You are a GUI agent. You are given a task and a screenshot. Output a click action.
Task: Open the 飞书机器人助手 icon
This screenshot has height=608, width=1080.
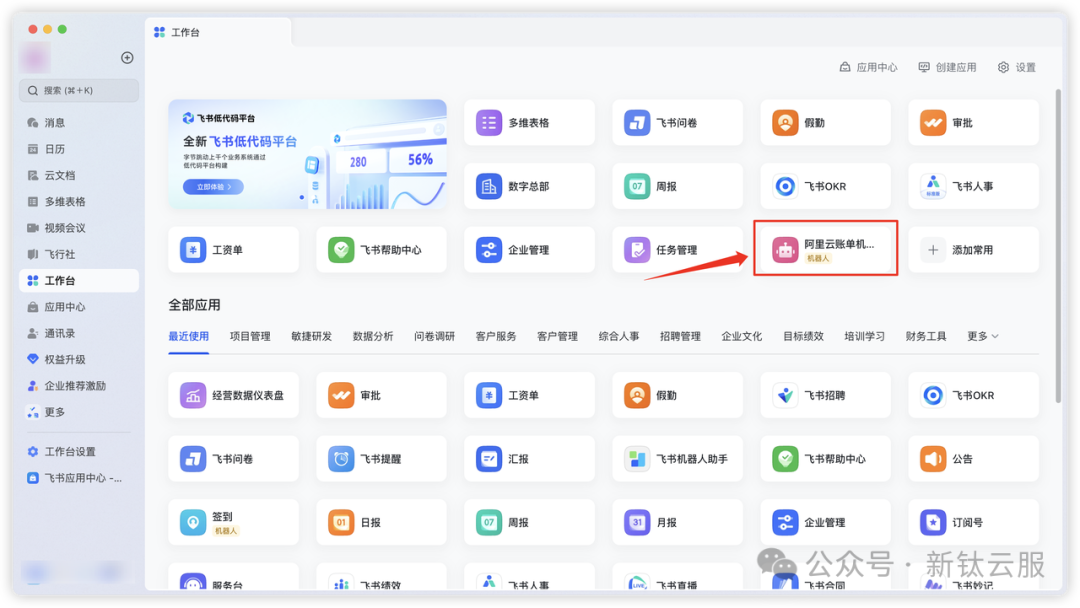pyautogui.click(x=636, y=459)
